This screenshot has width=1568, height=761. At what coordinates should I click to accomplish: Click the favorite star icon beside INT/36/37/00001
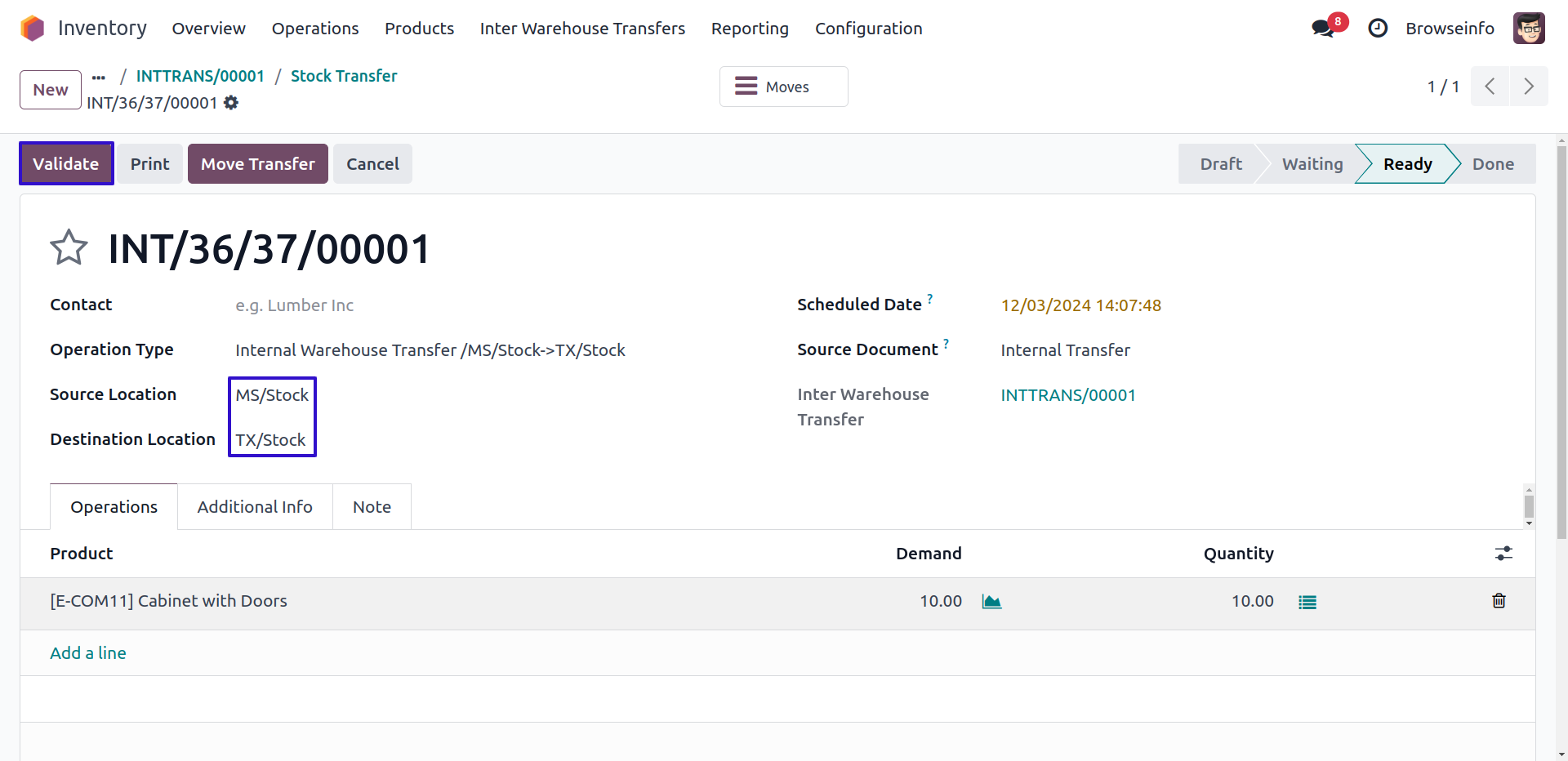69,247
